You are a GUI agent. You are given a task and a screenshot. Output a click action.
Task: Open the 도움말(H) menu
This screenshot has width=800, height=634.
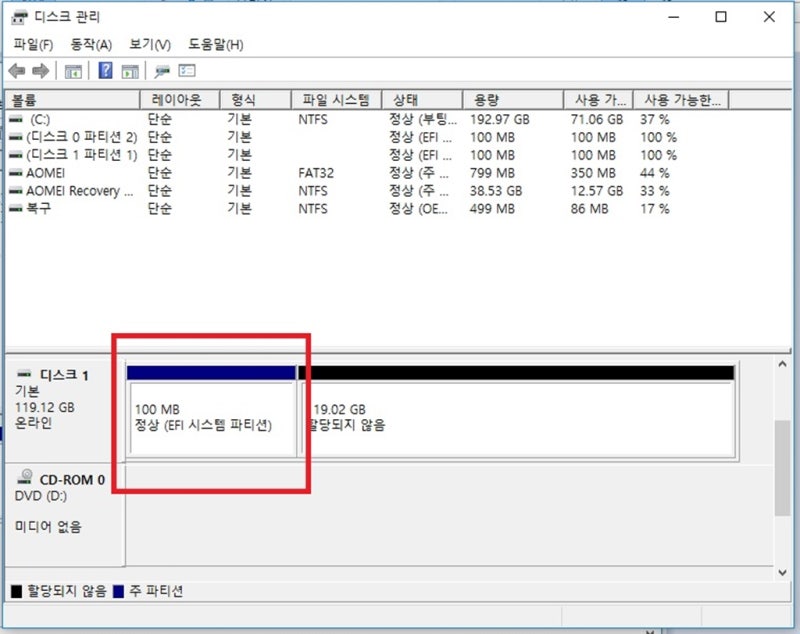[216, 45]
